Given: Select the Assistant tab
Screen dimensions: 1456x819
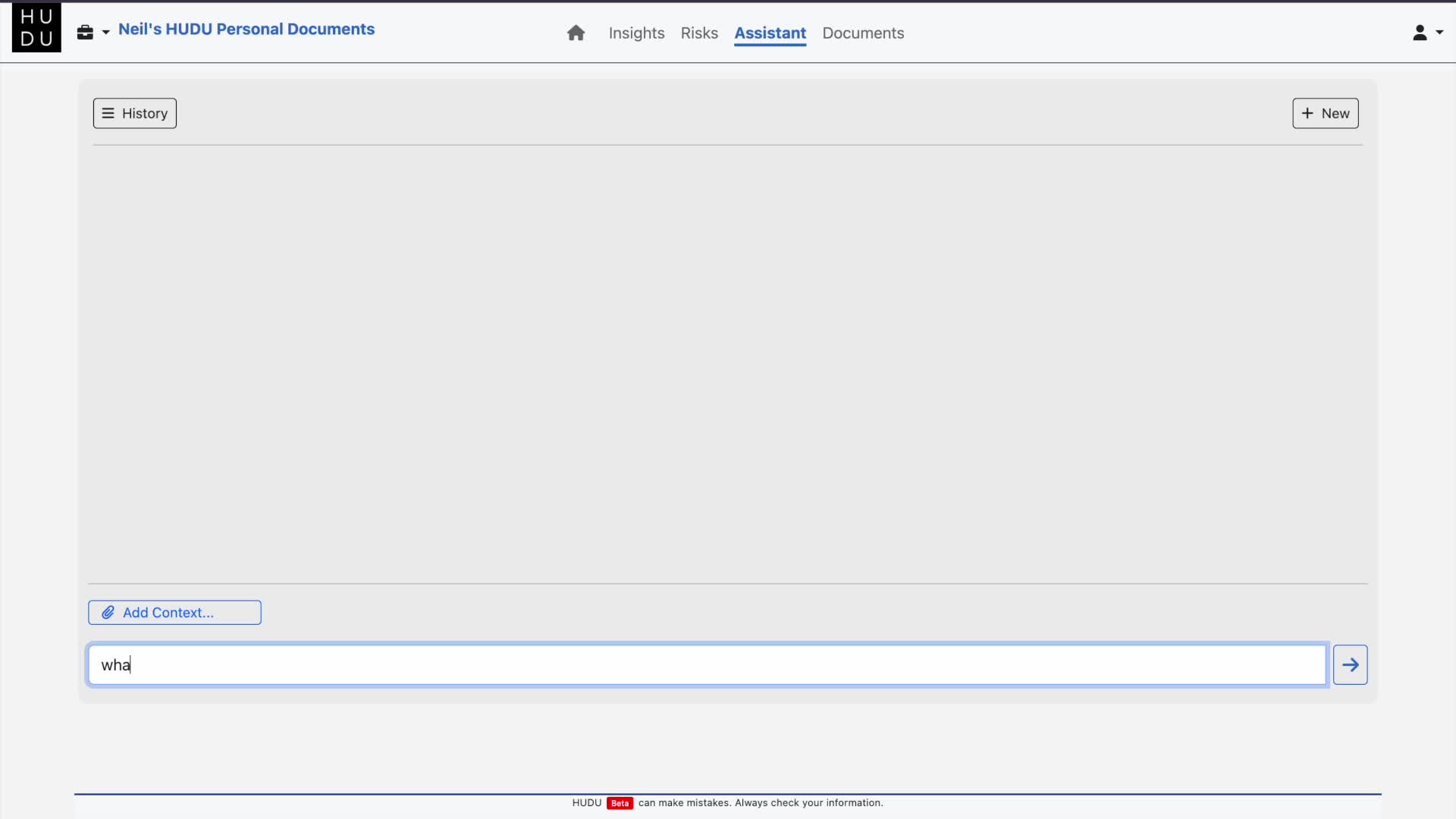Looking at the screenshot, I should coord(770,33).
